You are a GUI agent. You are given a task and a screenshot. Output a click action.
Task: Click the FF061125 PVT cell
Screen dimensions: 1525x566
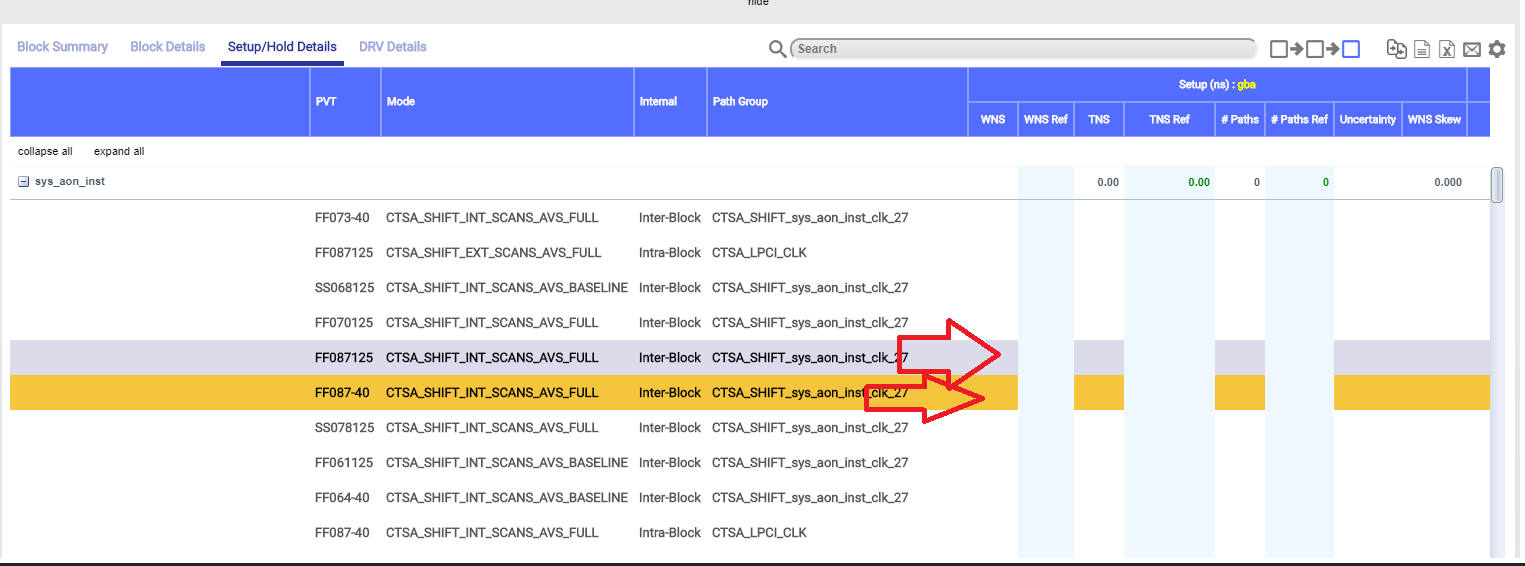click(x=344, y=463)
